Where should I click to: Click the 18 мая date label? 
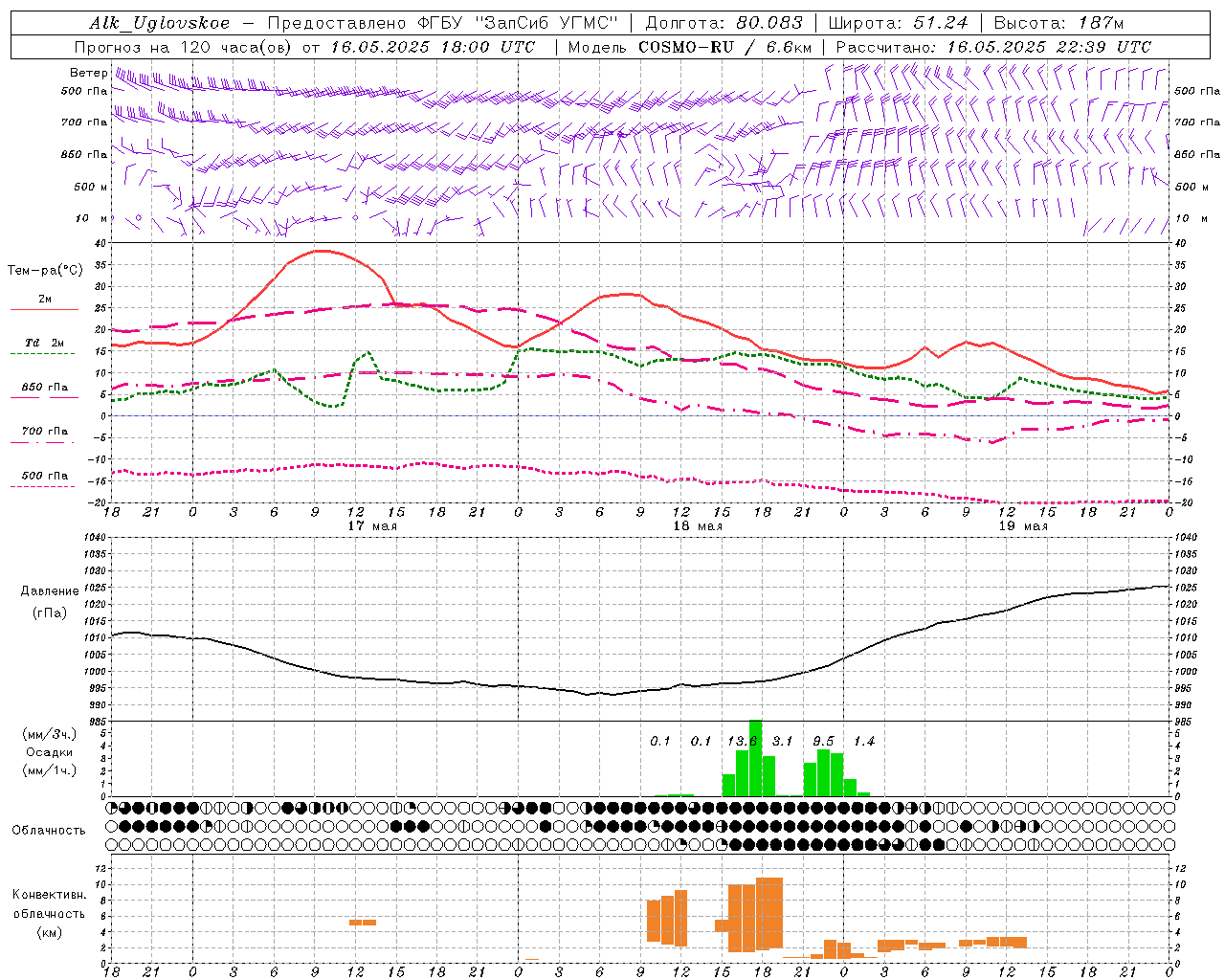tap(698, 526)
